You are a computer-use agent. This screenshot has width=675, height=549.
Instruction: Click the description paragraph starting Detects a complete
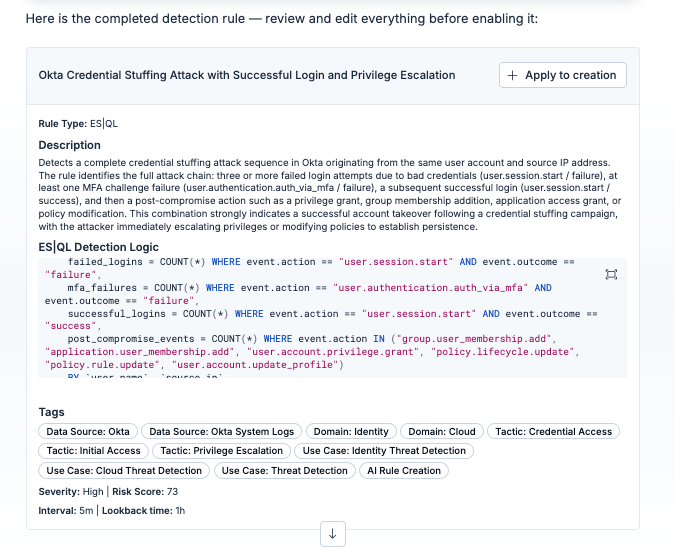click(330, 195)
